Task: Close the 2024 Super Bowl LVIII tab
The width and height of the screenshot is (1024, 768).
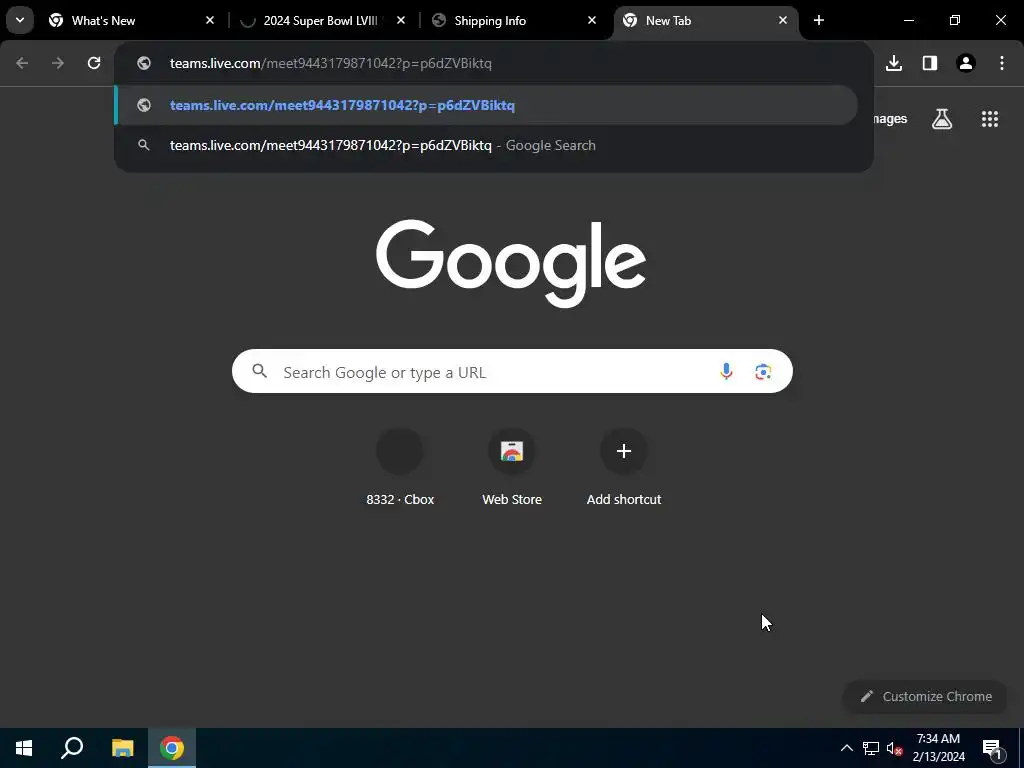Action: 401,20
